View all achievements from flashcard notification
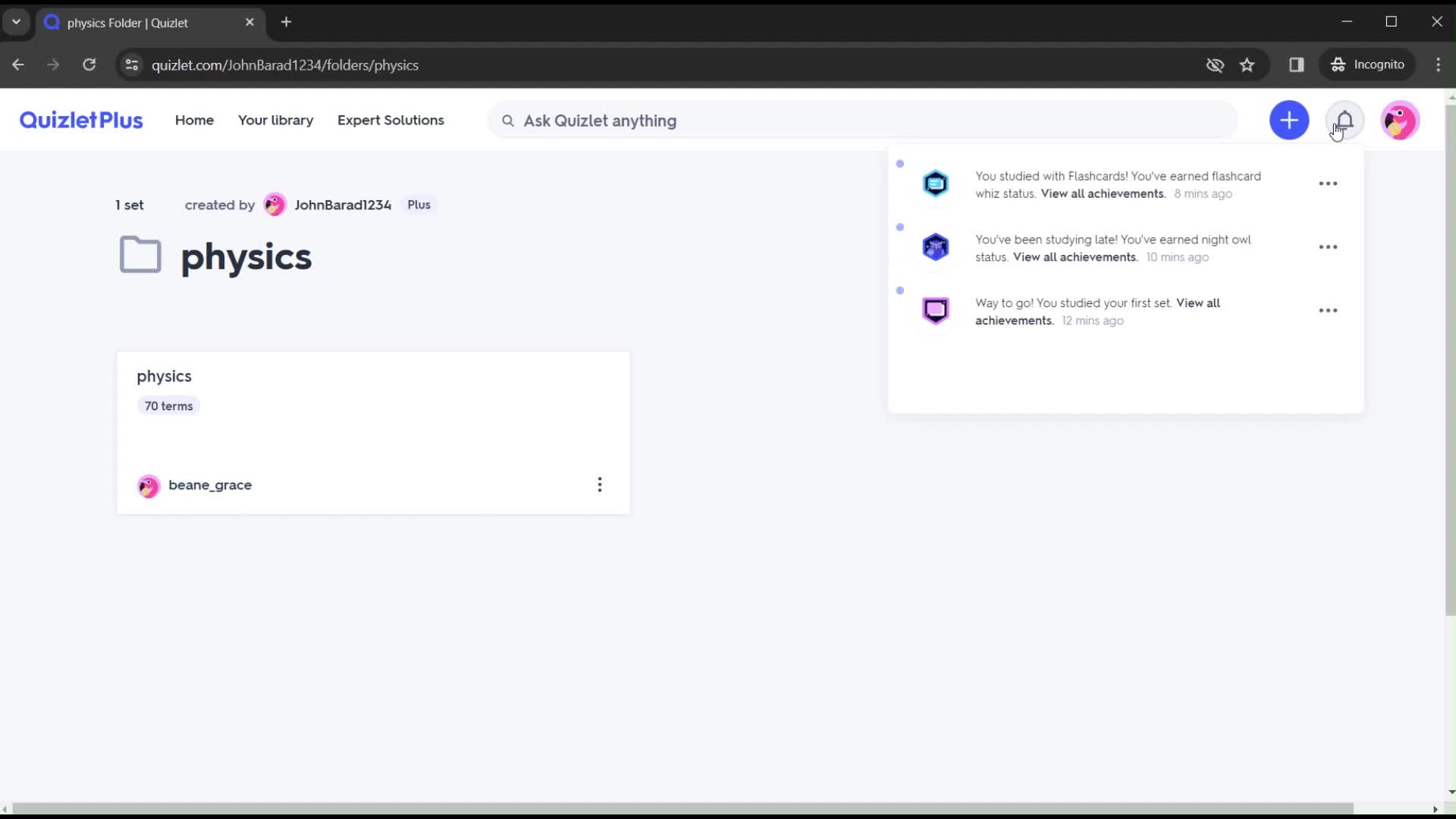This screenshot has width=1456, height=819. point(1102,193)
